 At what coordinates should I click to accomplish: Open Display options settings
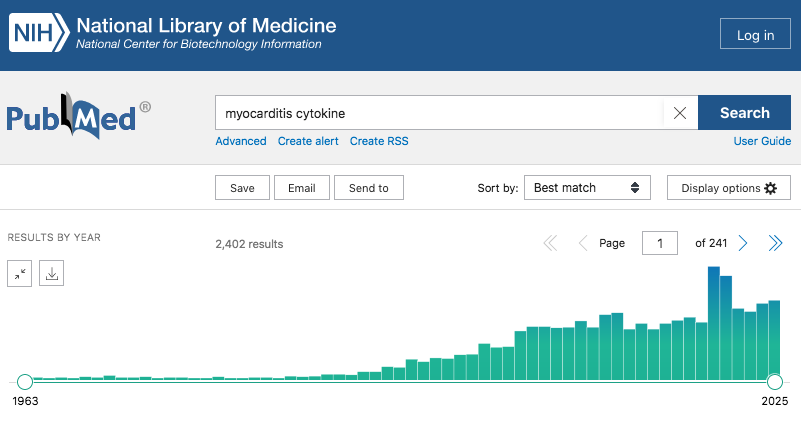[729, 188]
